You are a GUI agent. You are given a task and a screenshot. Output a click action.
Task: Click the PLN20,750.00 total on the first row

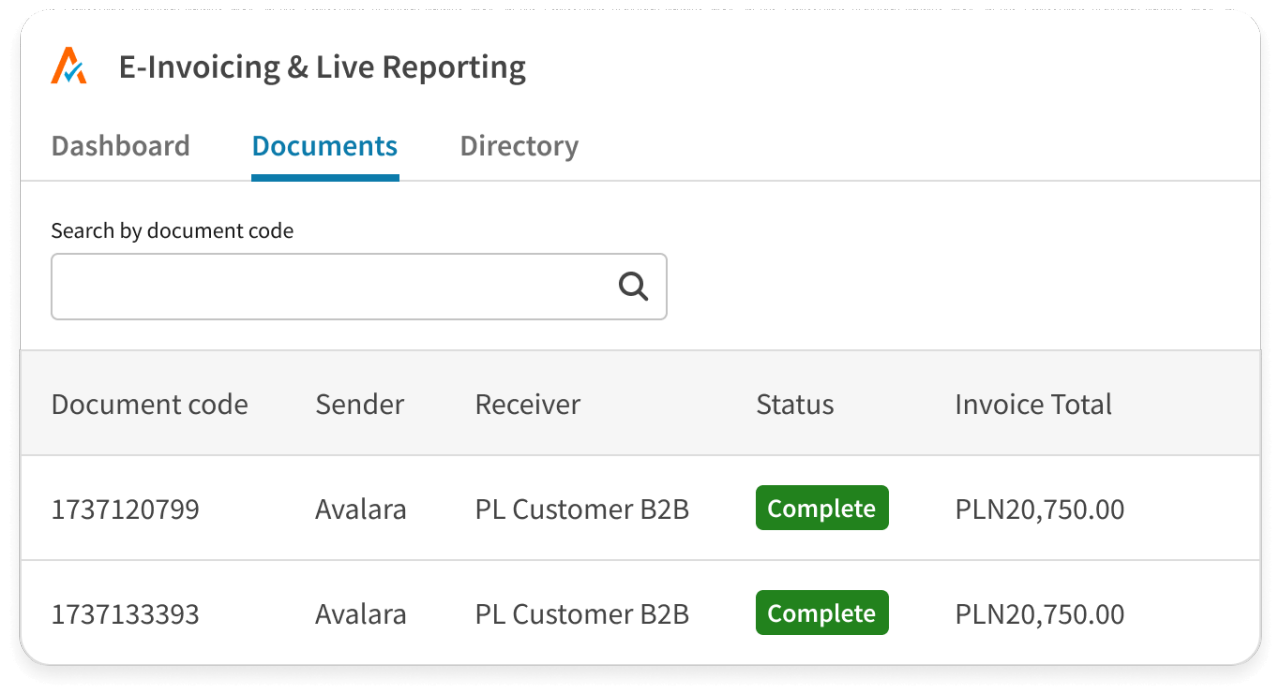[1039, 508]
